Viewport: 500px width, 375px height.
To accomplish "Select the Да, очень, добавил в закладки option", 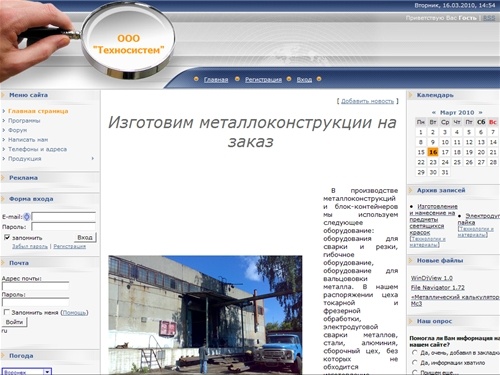I will pyautogui.click(x=415, y=353).
